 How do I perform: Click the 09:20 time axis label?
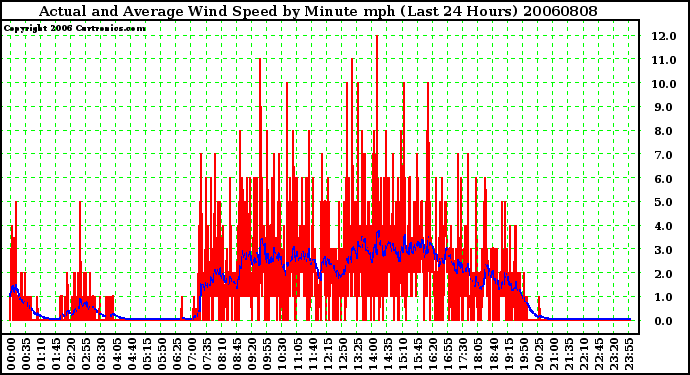(x=252, y=354)
